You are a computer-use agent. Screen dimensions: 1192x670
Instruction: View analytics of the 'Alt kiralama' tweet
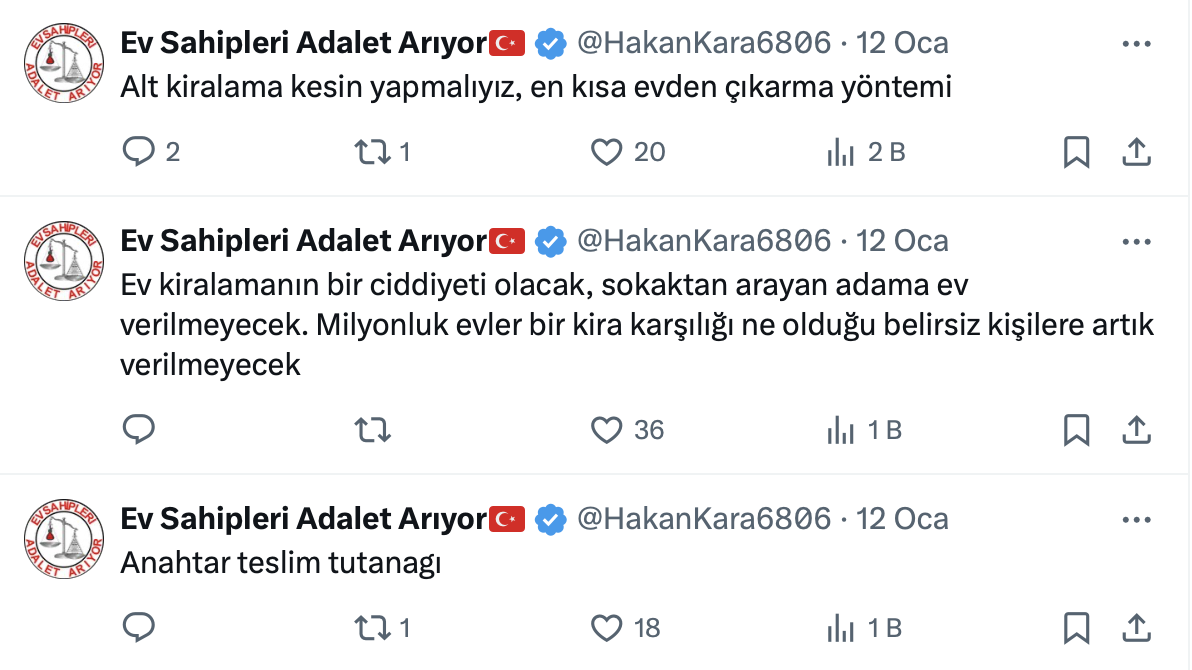coord(840,152)
